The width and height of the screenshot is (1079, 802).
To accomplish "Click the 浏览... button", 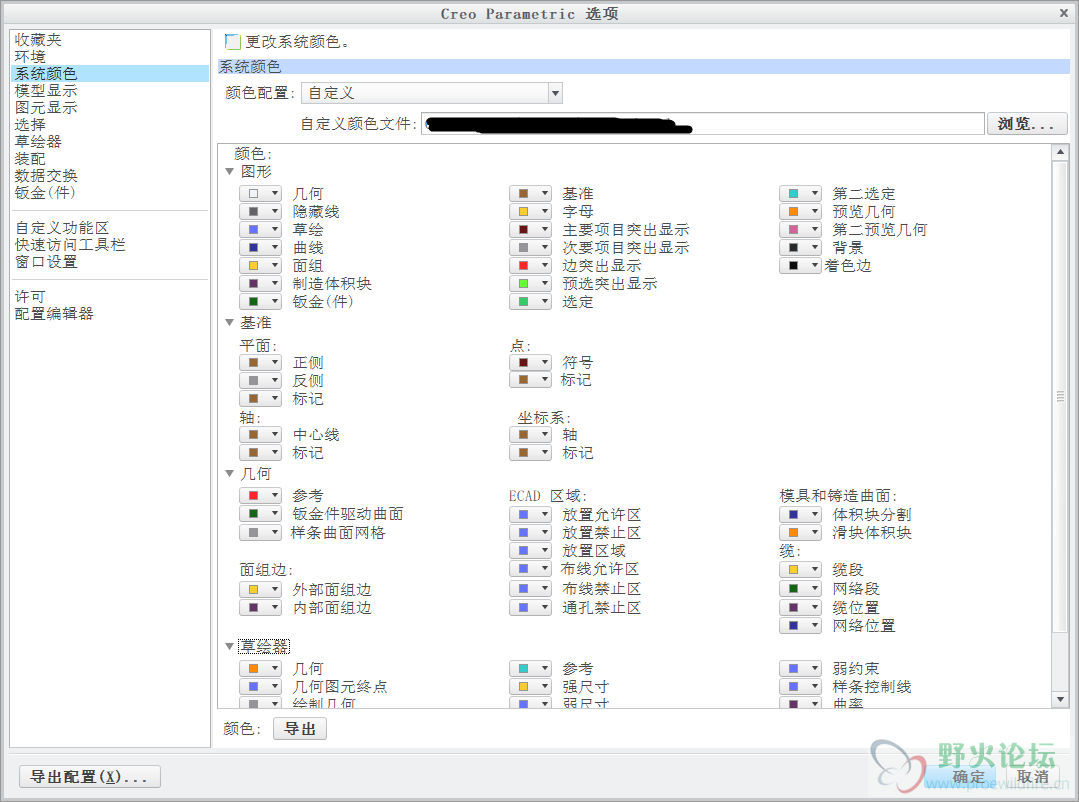I will click(1027, 124).
